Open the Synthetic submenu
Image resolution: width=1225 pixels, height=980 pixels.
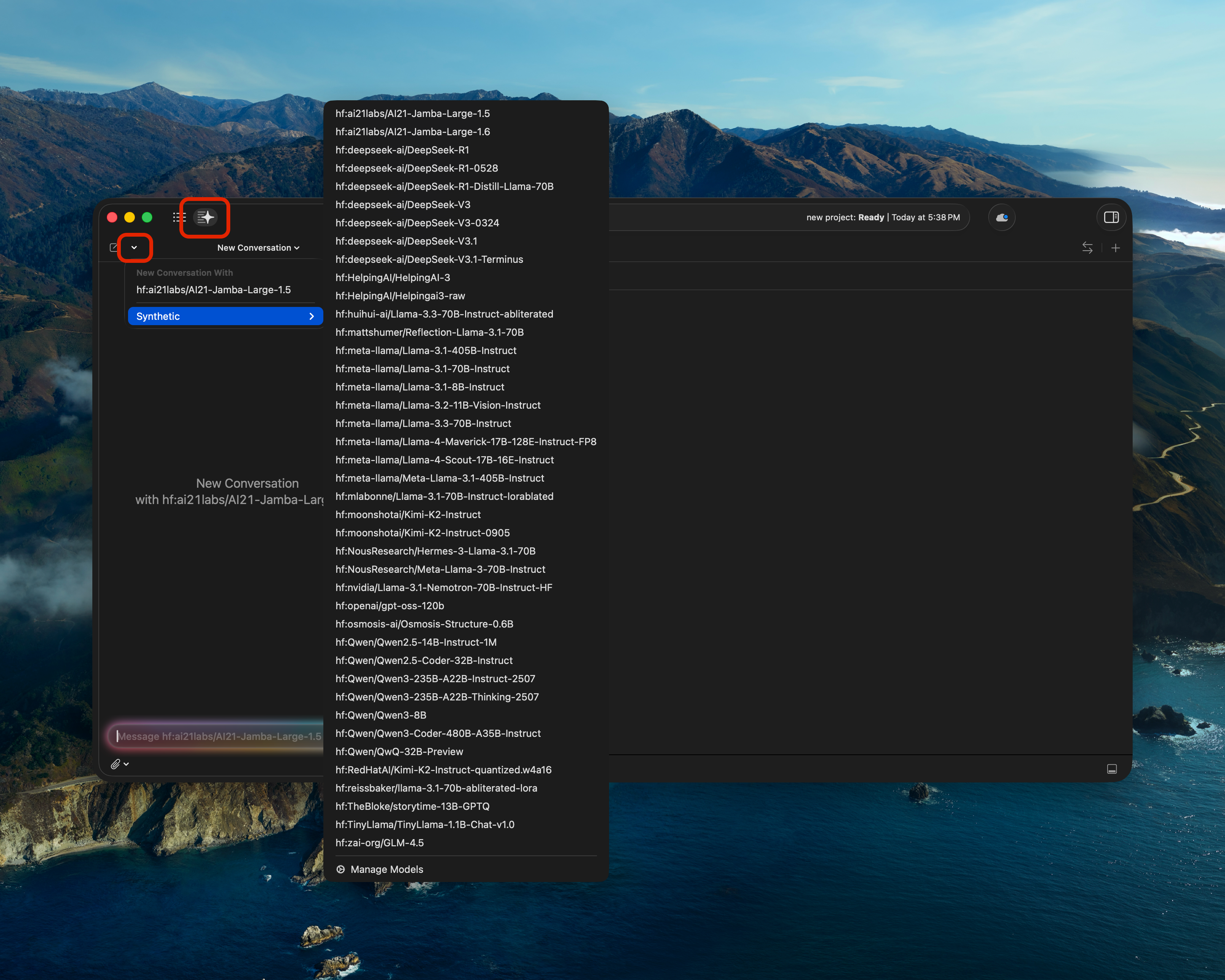pos(225,316)
